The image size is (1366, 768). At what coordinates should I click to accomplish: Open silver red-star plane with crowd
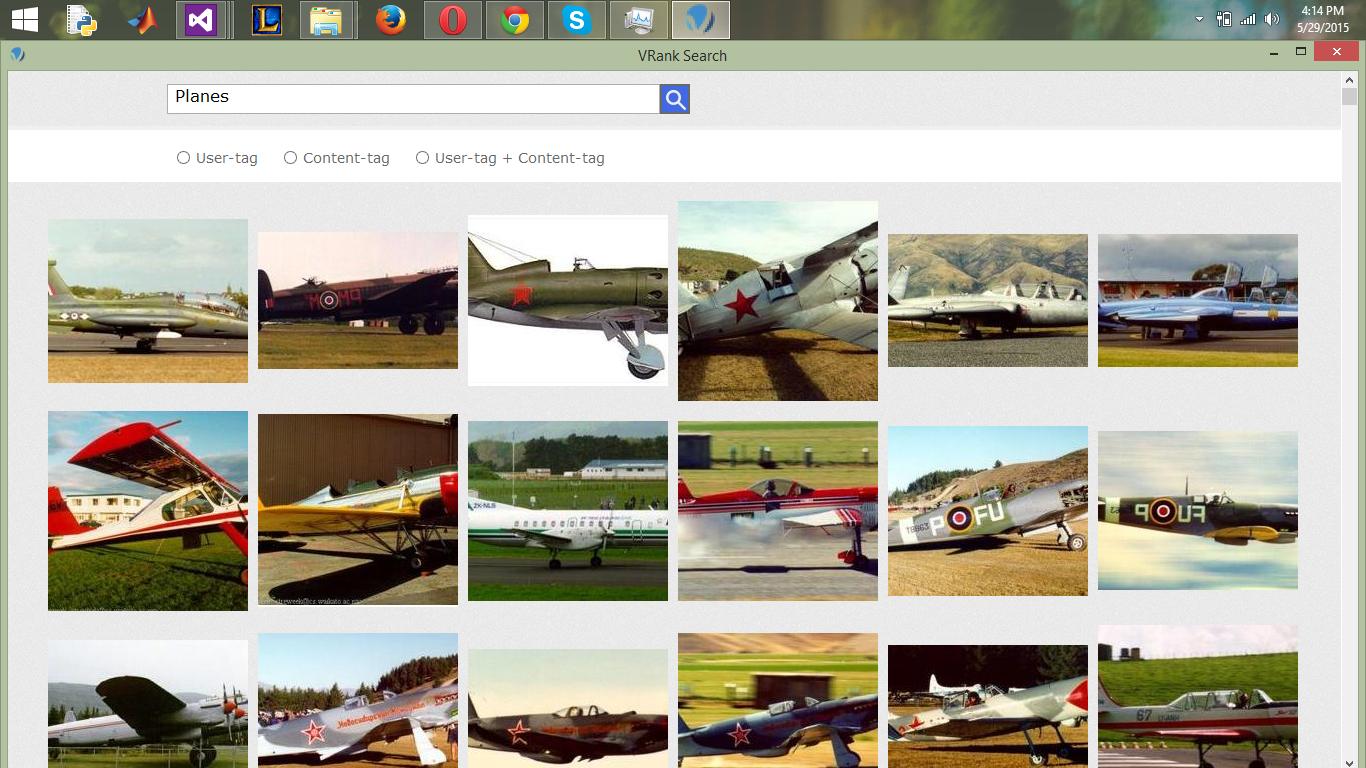pos(358,700)
